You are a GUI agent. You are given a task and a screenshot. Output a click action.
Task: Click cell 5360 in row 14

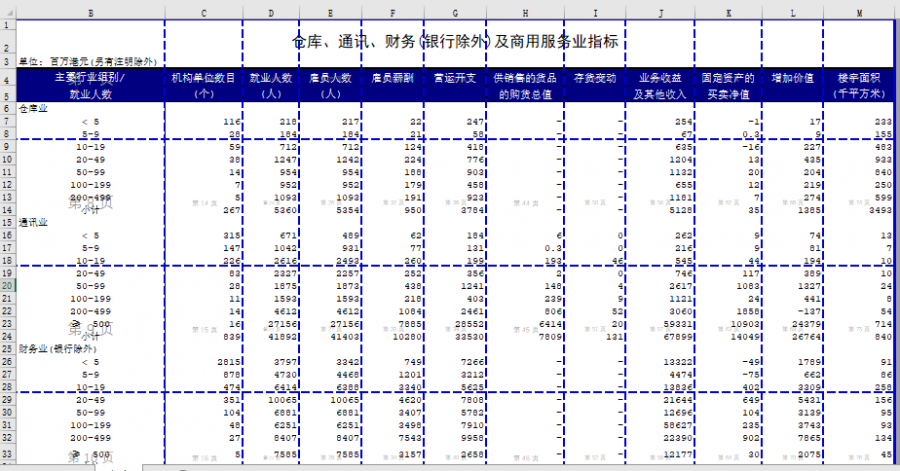pos(285,210)
